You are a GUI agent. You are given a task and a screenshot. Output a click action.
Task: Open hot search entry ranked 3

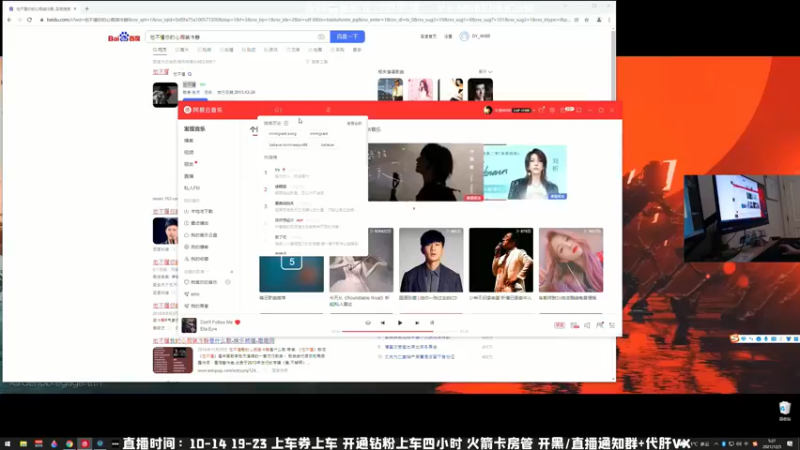(311, 206)
